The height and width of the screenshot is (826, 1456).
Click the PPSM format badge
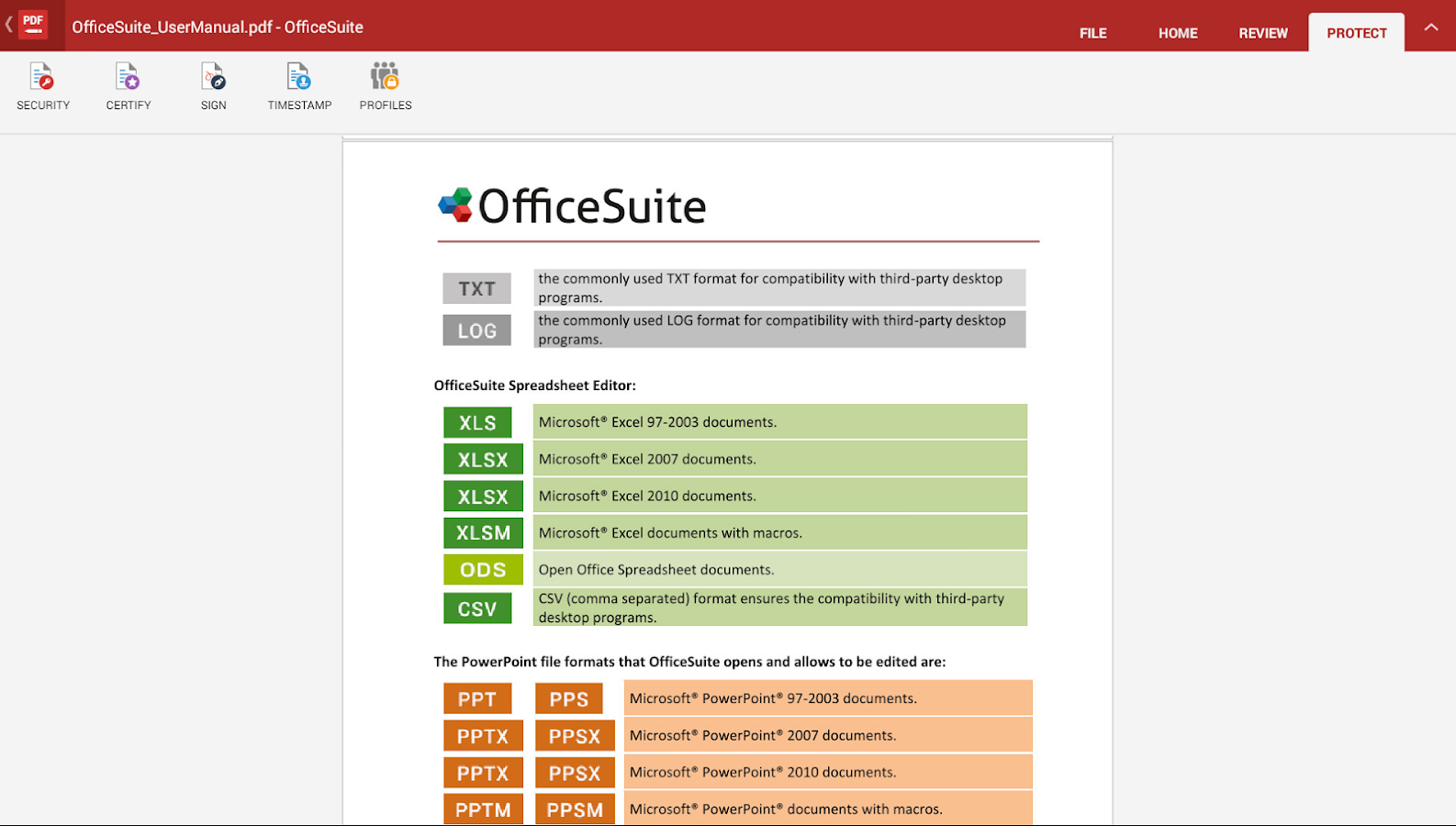pos(575,809)
